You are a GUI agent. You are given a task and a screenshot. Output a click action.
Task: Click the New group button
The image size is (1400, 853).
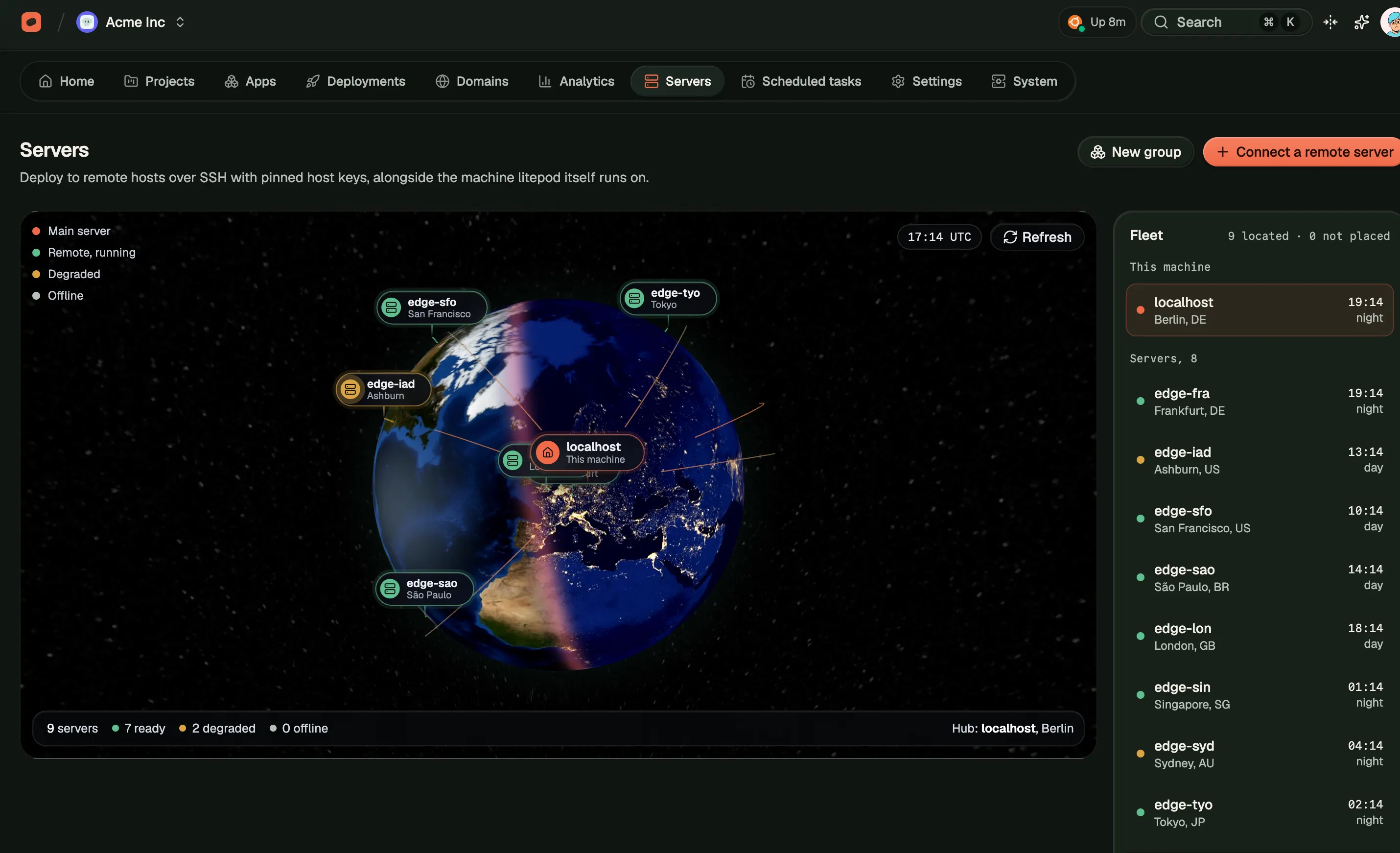coord(1136,152)
